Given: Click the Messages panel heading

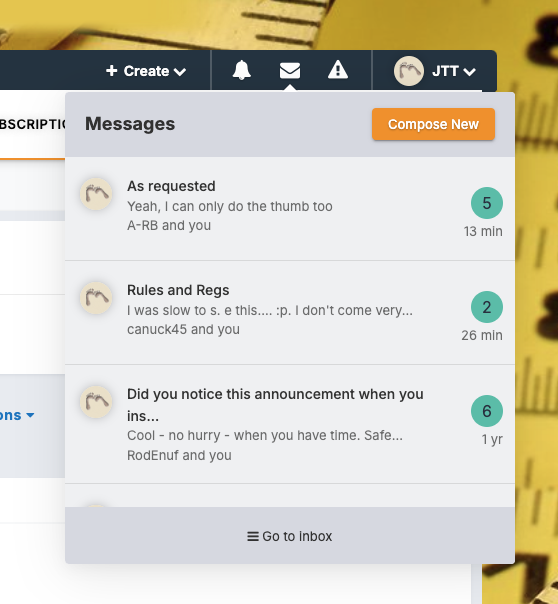Looking at the screenshot, I should click(x=130, y=124).
